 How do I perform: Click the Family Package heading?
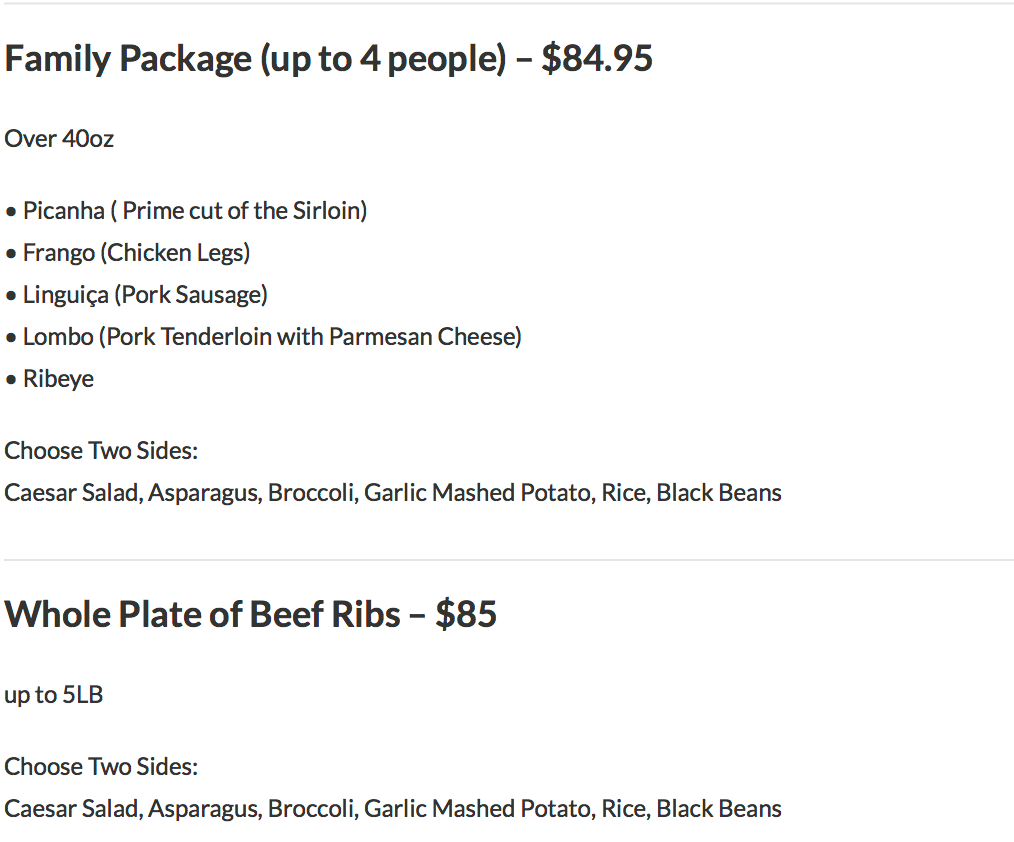click(x=255, y=59)
